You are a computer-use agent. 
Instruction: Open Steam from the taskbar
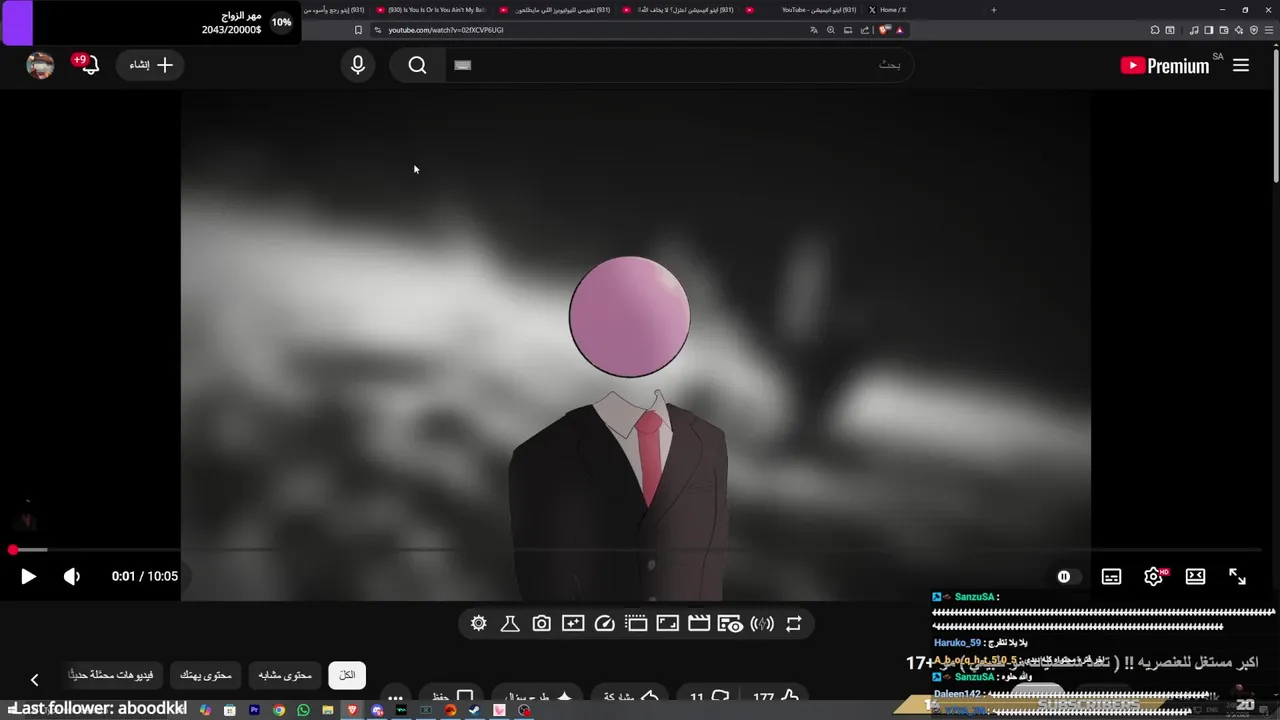(474, 710)
